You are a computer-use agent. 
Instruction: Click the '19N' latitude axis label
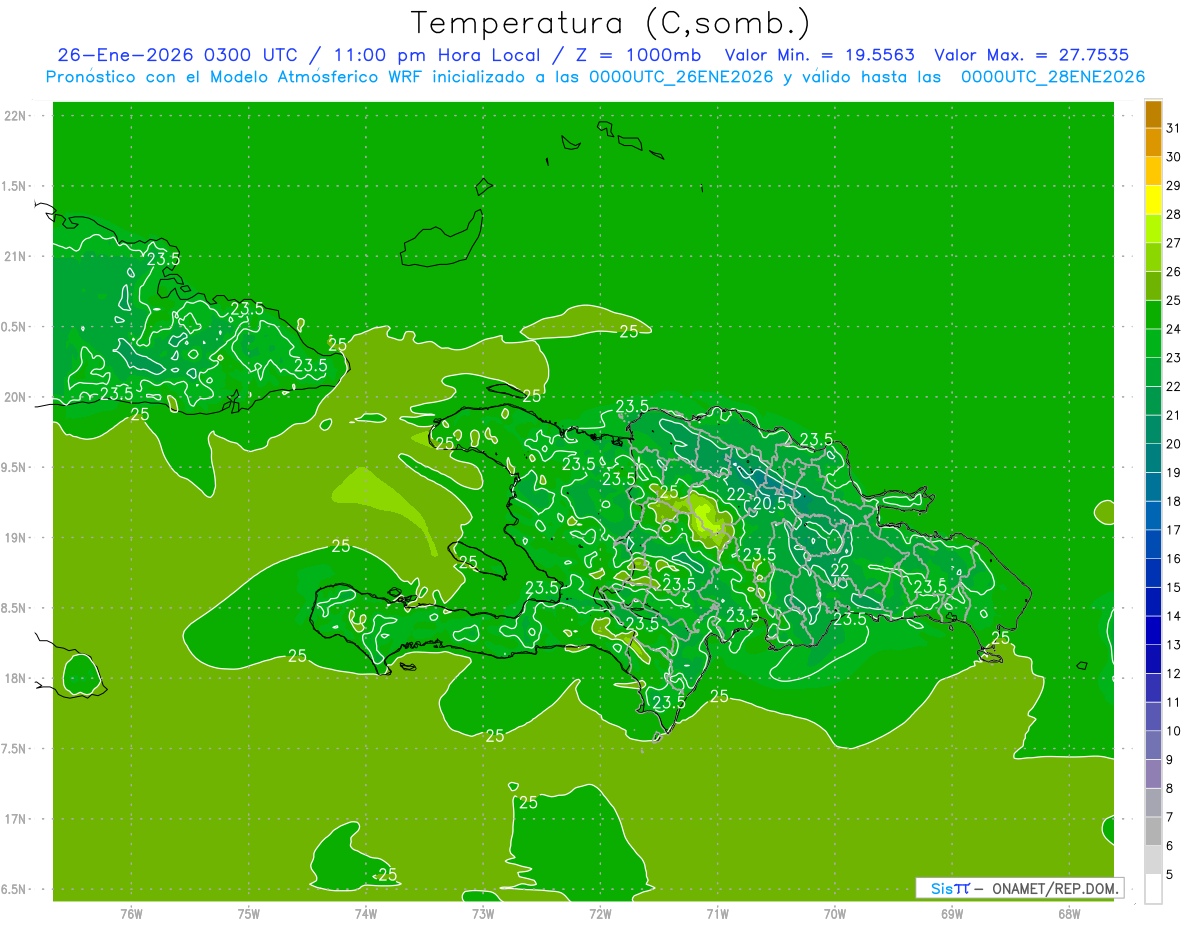click(15, 538)
